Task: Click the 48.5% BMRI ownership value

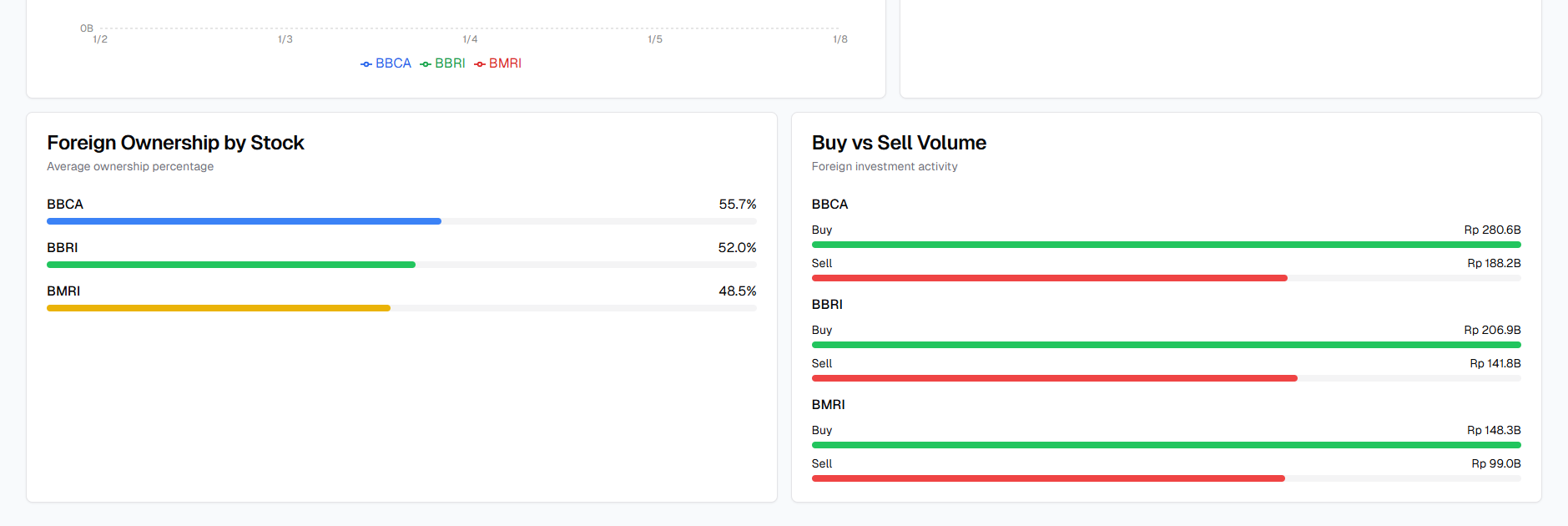Action: (x=738, y=291)
